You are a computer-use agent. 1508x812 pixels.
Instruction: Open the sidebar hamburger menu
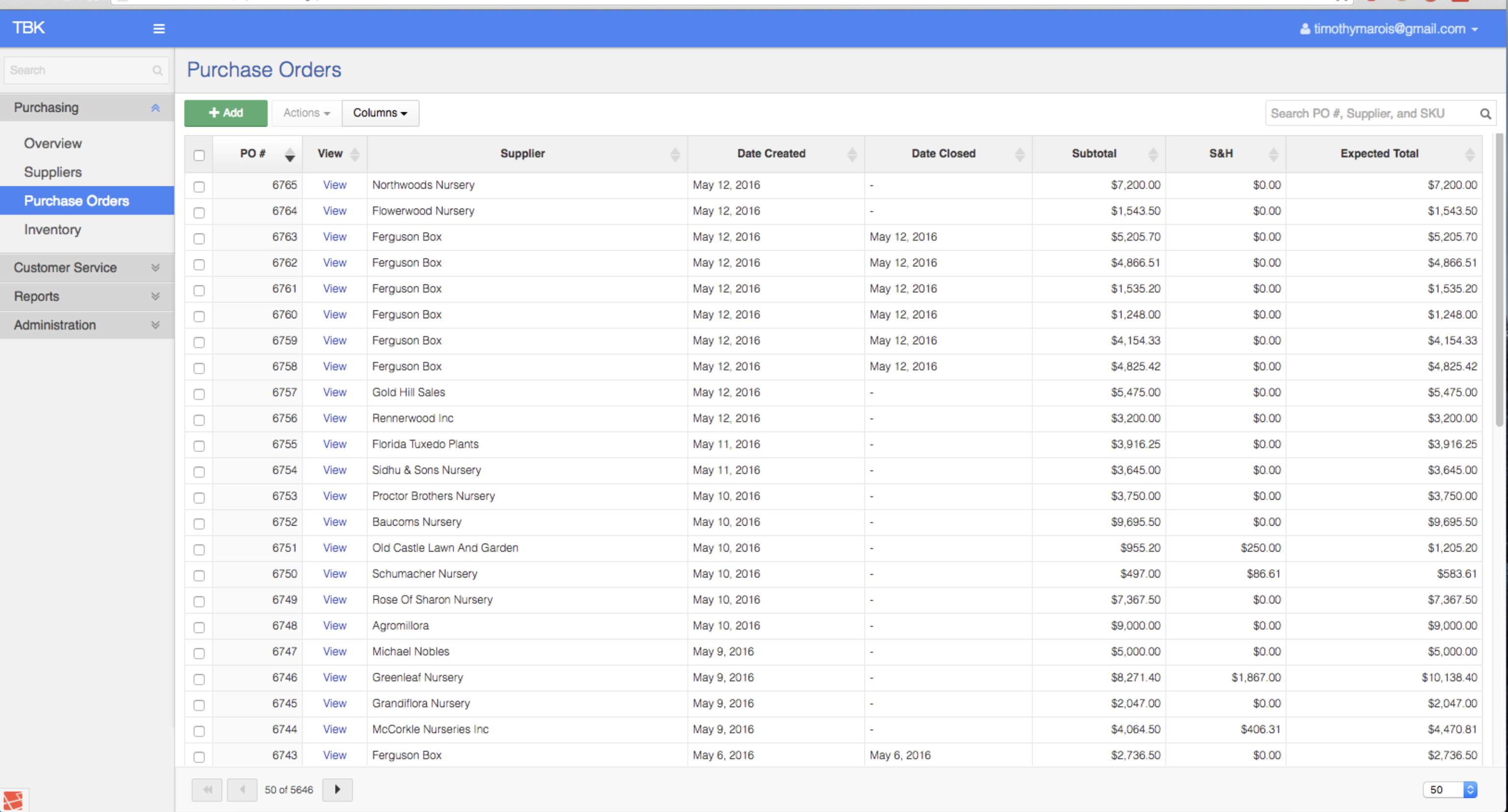(x=158, y=28)
